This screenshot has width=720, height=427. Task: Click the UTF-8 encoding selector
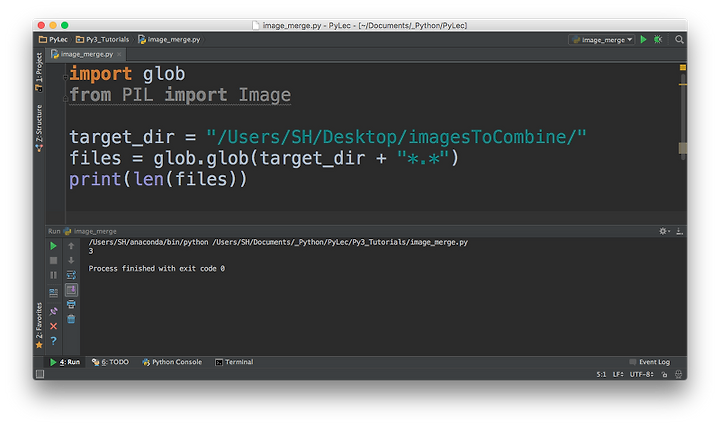coord(641,375)
